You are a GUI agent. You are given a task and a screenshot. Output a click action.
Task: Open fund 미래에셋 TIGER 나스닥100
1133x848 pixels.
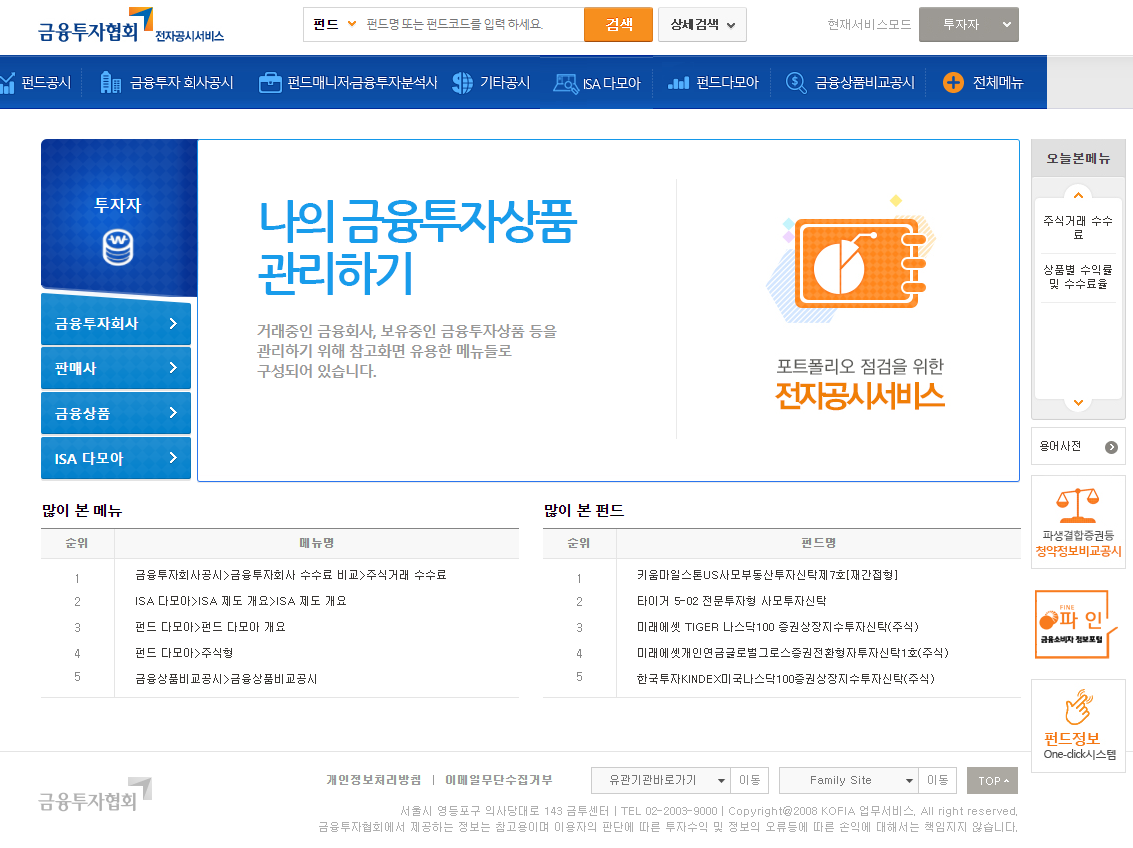pos(777,627)
